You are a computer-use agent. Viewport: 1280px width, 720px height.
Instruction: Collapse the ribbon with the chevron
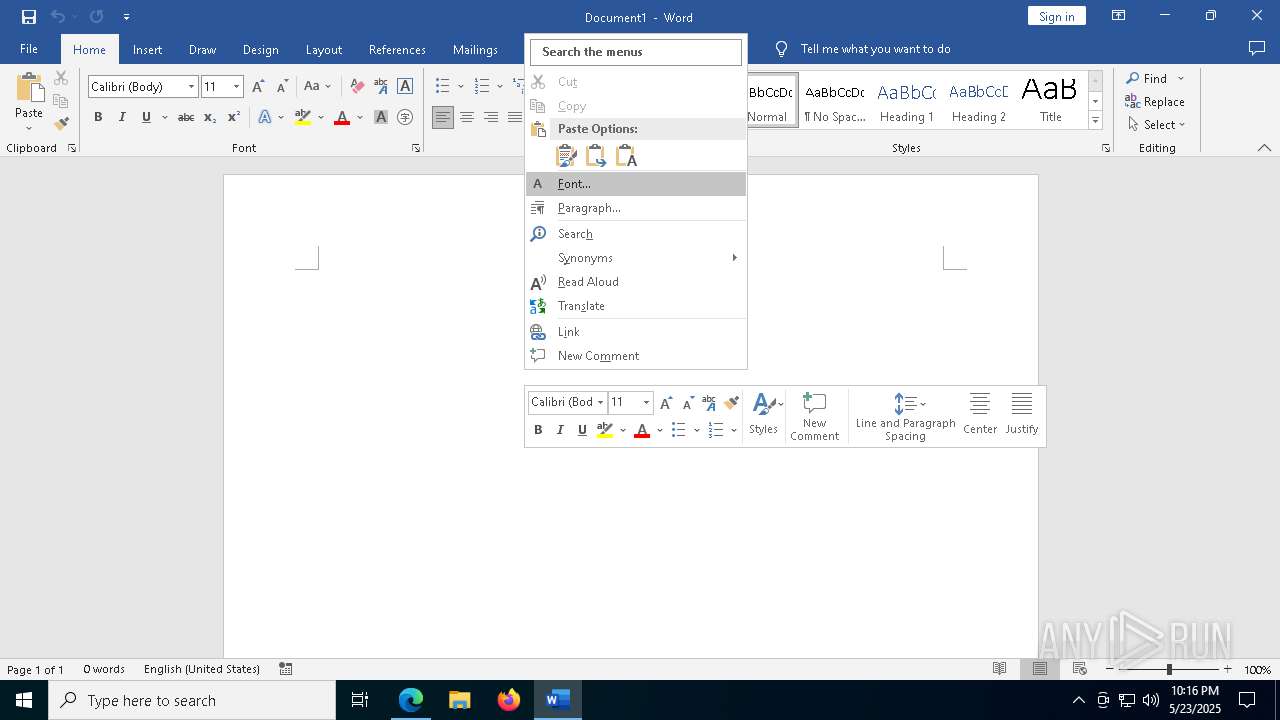[1264, 148]
